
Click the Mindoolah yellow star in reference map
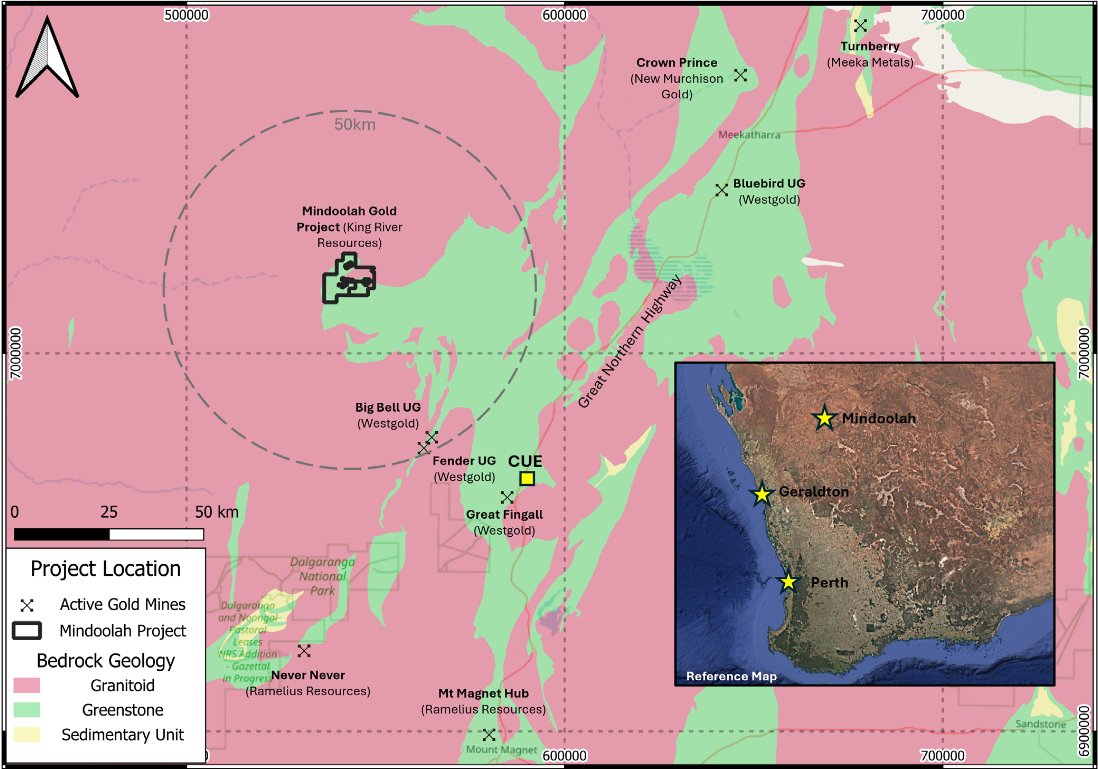[824, 418]
